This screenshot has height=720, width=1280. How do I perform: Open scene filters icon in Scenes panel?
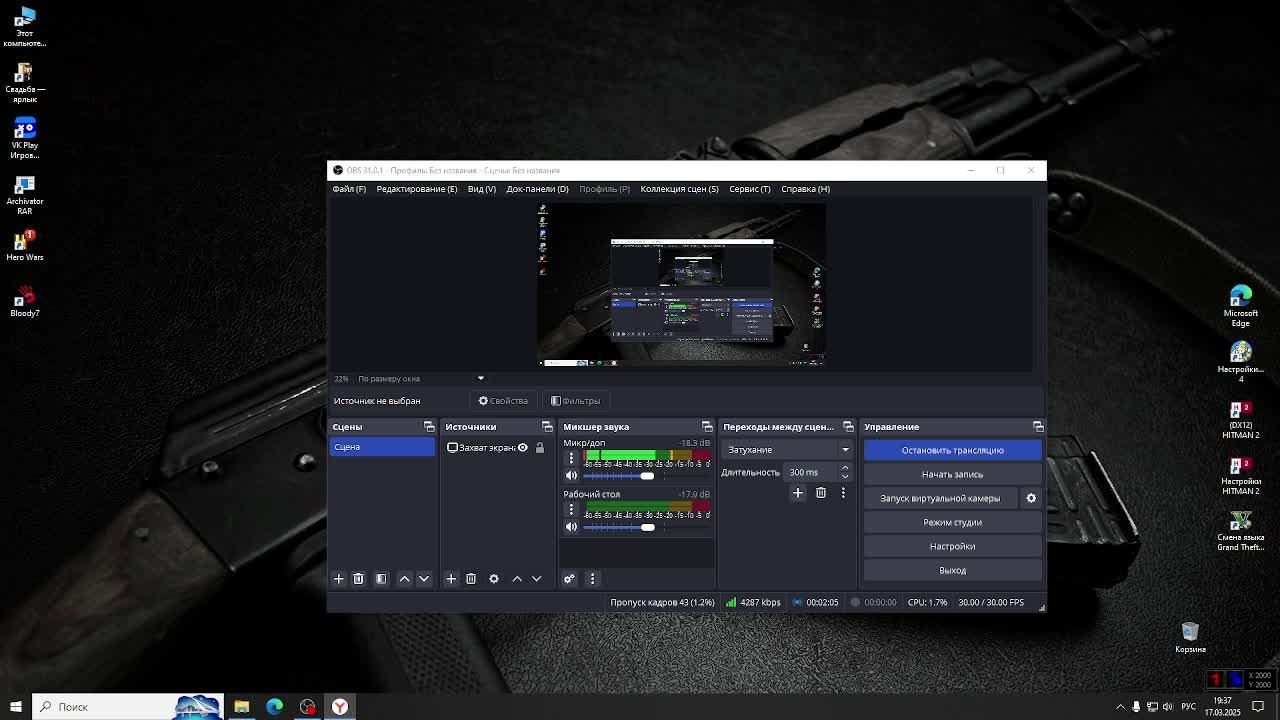(x=381, y=578)
